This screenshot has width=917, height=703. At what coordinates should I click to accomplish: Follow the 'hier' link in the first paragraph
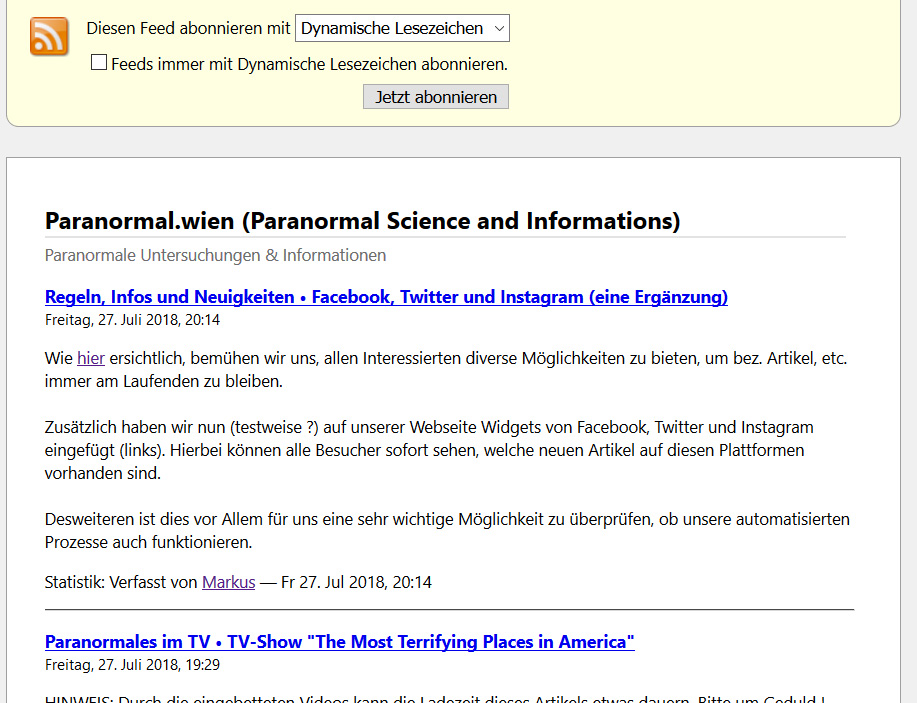pyautogui.click(x=90, y=358)
